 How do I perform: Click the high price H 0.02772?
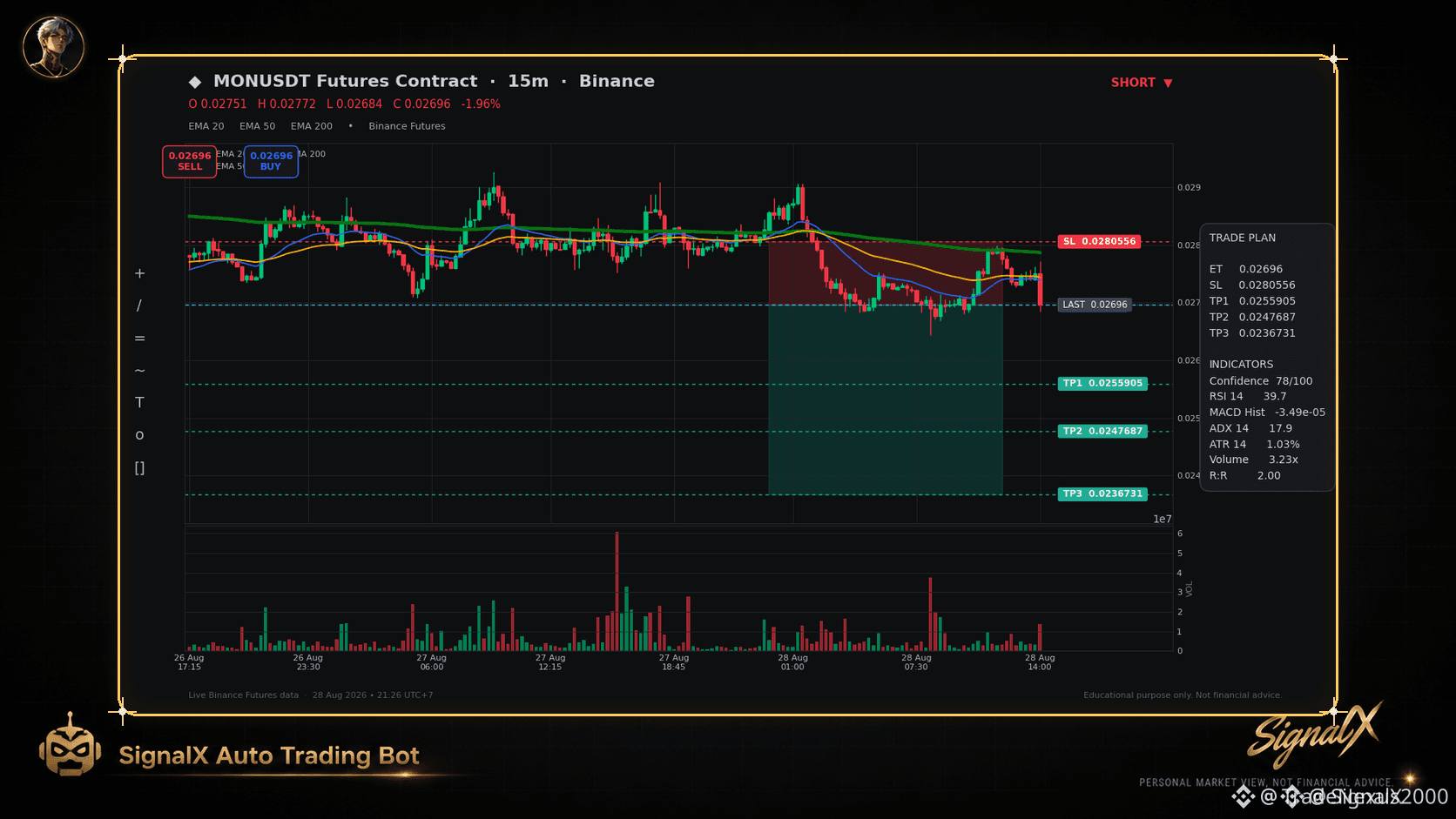286,104
